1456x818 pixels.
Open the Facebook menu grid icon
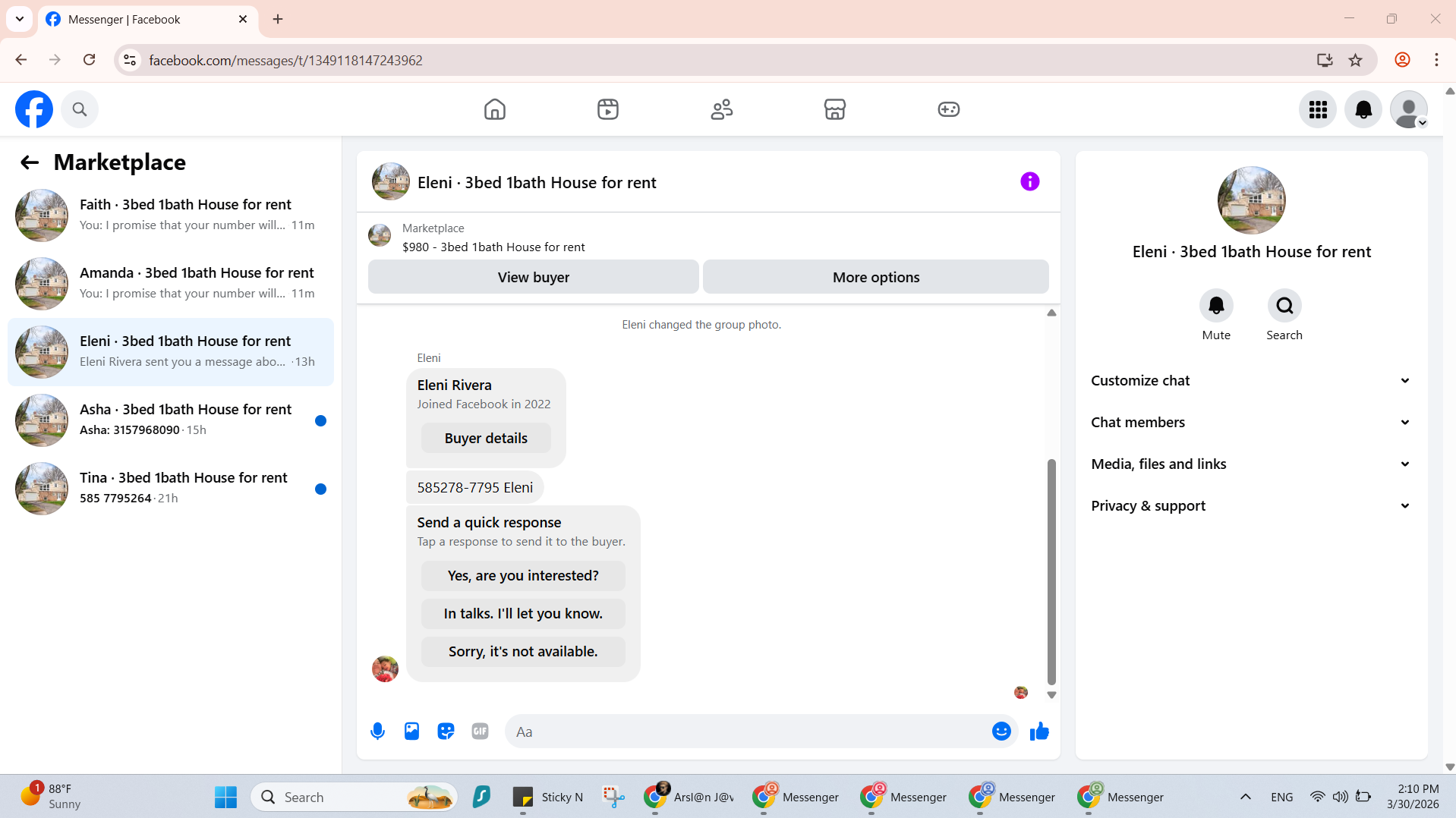pyautogui.click(x=1318, y=110)
